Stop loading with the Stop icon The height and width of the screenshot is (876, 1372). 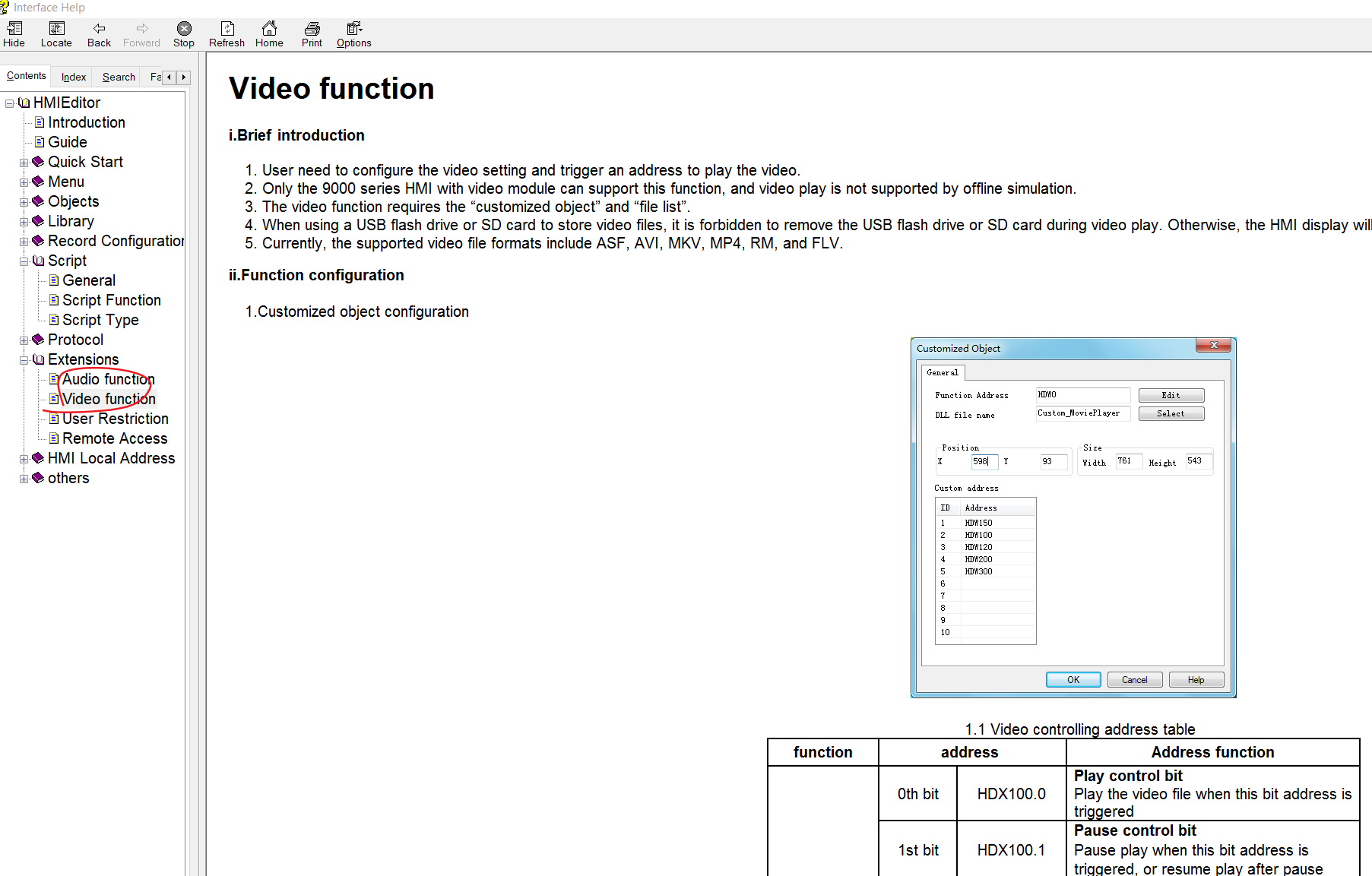click(184, 34)
